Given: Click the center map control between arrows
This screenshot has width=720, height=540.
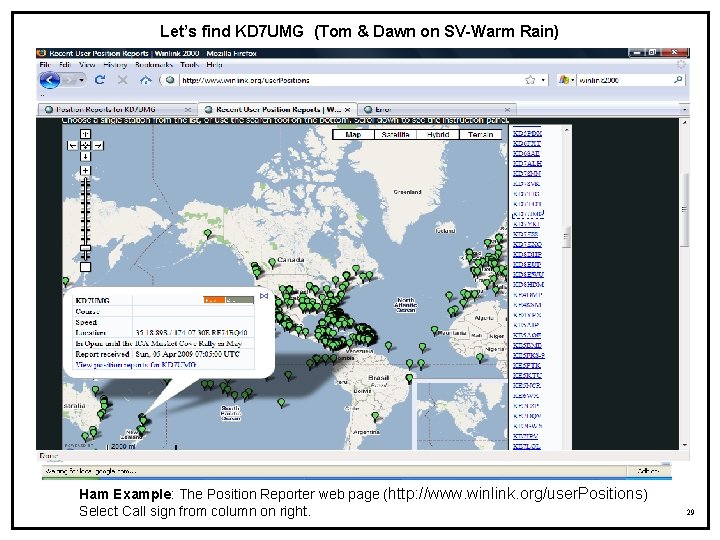Looking at the screenshot, I should pyautogui.click(x=85, y=146).
